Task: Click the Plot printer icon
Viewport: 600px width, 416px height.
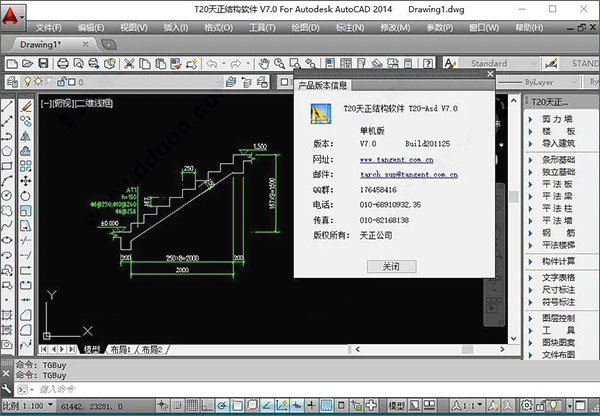Action: [63, 64]
